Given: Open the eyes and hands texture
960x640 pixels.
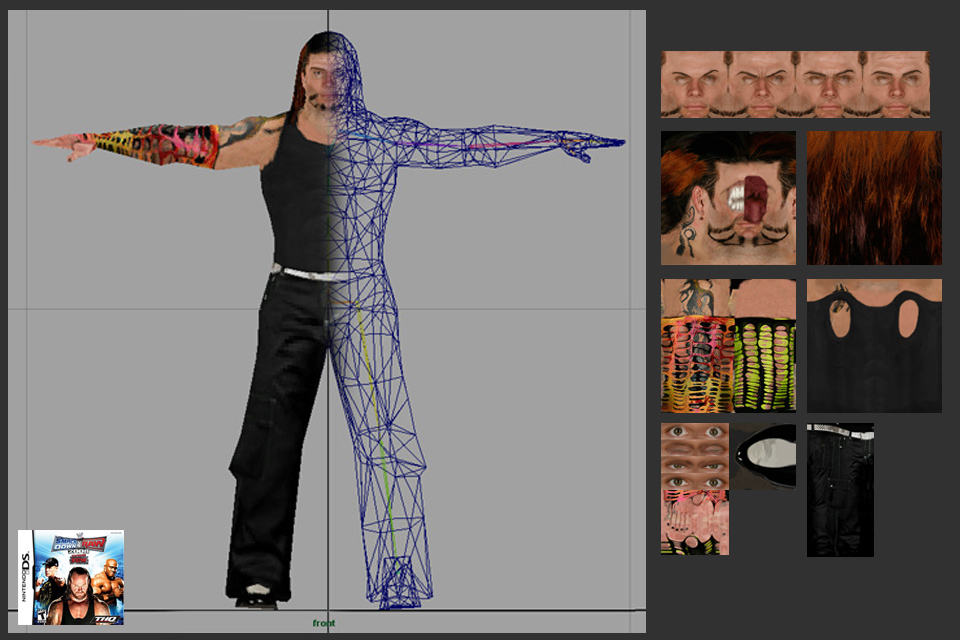Looking at the screenshot, I should point(695,489).
